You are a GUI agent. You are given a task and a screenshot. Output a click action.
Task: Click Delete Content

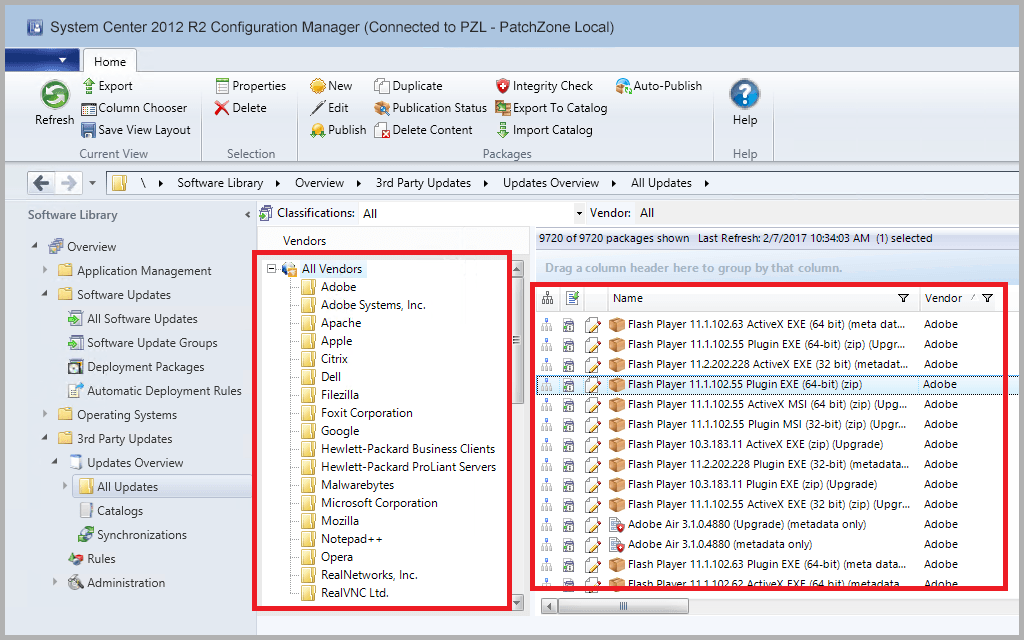coord(423,130)
